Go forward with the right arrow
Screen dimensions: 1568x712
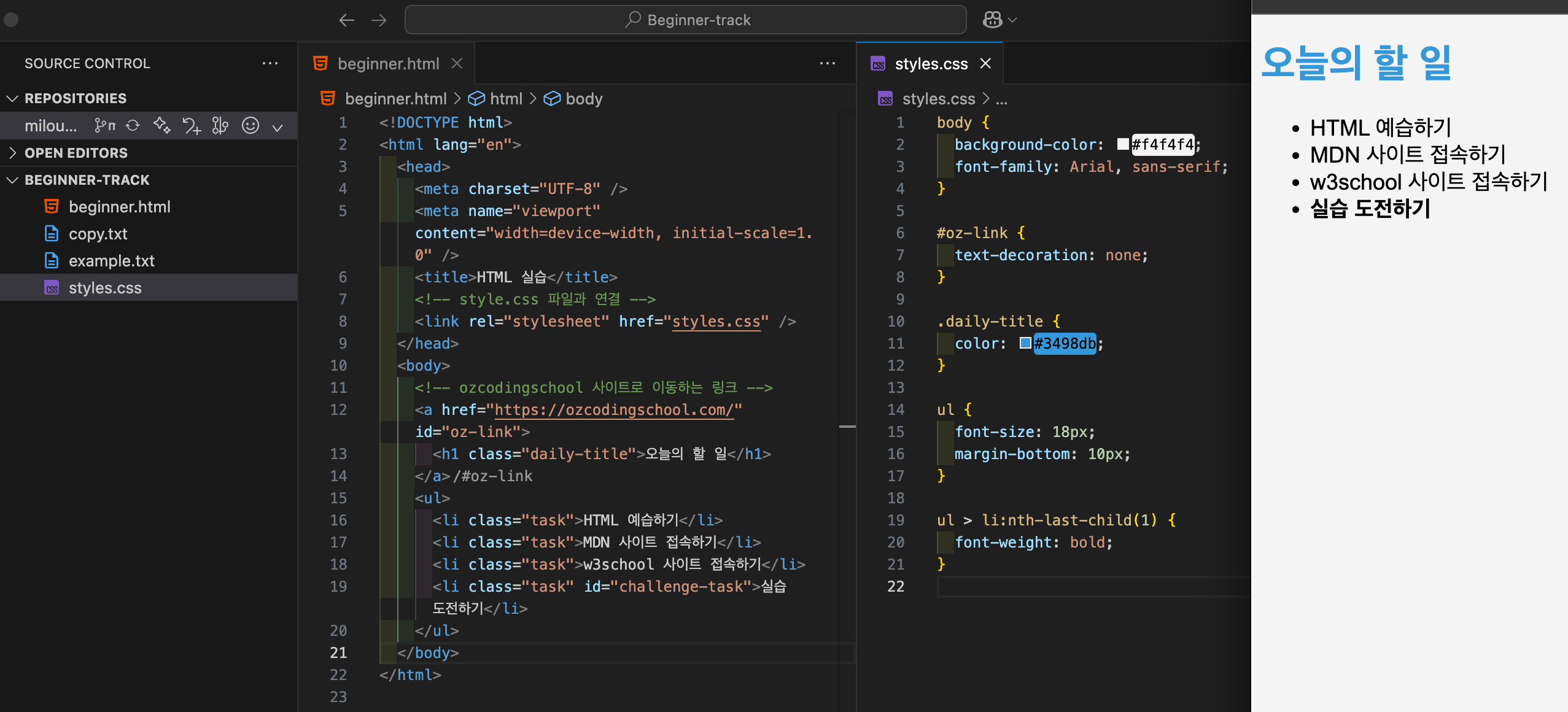[x=379, y=20]
